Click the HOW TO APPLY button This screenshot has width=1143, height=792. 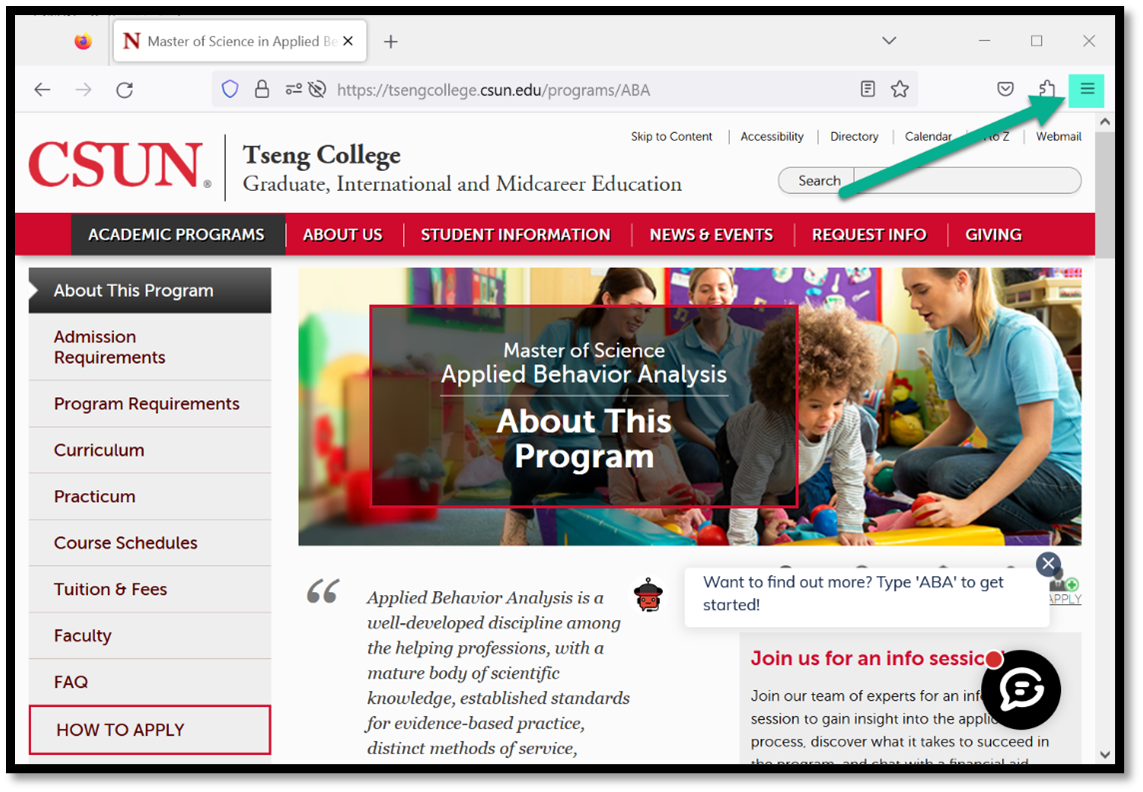[x=149, y=730]
